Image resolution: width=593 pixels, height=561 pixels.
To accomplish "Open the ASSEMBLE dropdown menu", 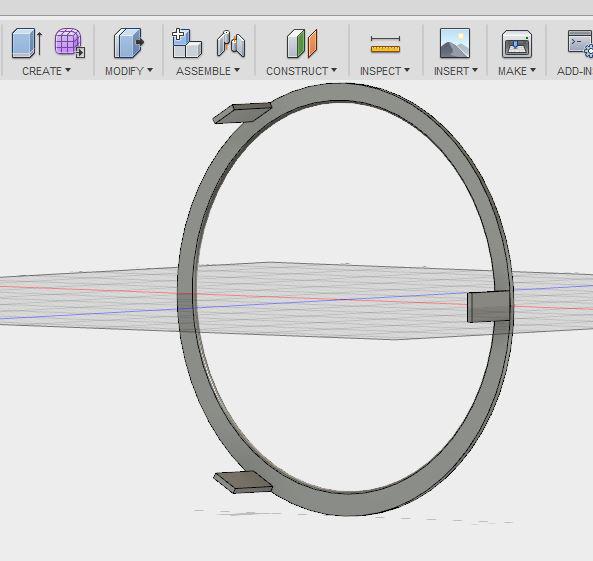I will [208, 71].
